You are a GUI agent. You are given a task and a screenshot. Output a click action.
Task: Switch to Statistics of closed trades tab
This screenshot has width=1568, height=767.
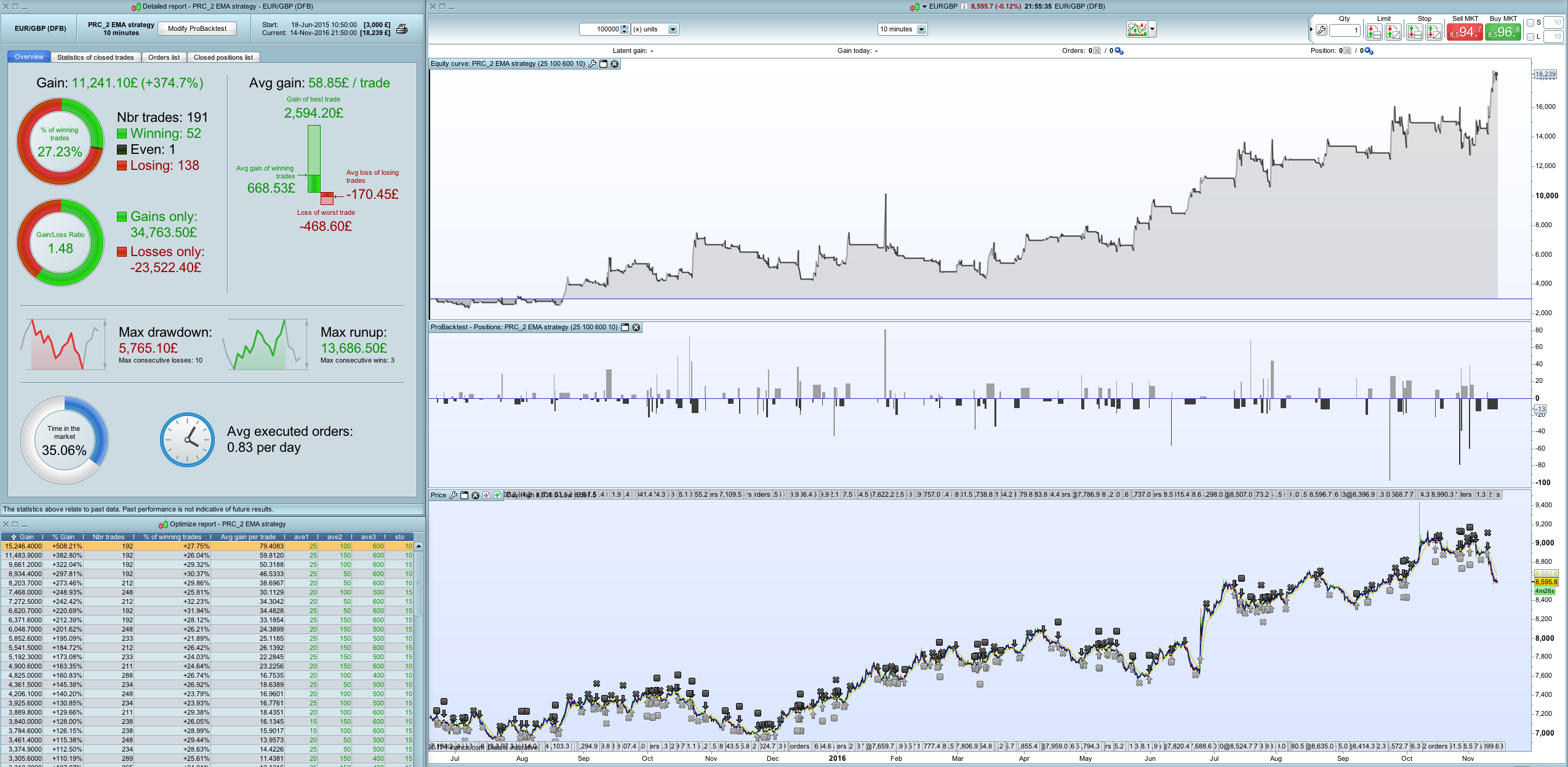(x=95, y=57)
